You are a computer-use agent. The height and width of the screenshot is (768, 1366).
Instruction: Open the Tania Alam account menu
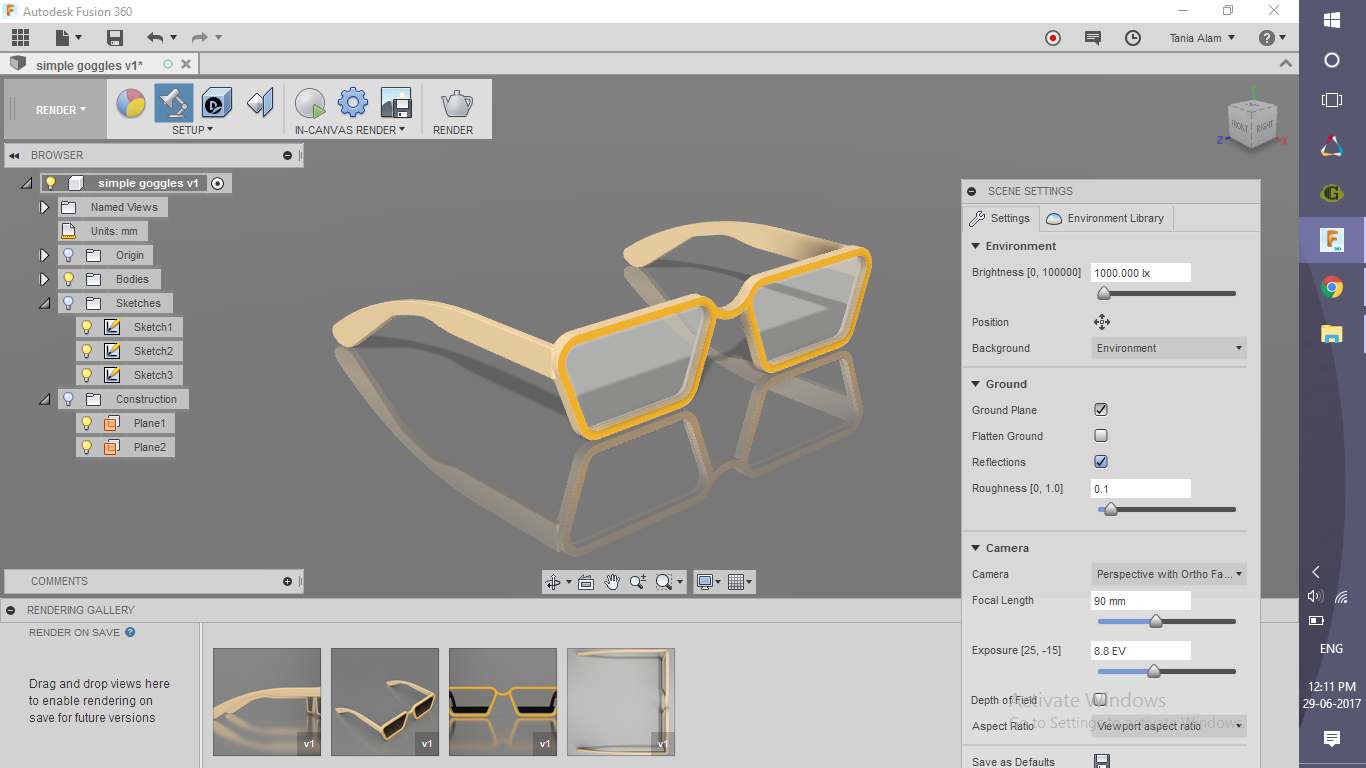coord(1203,38)
